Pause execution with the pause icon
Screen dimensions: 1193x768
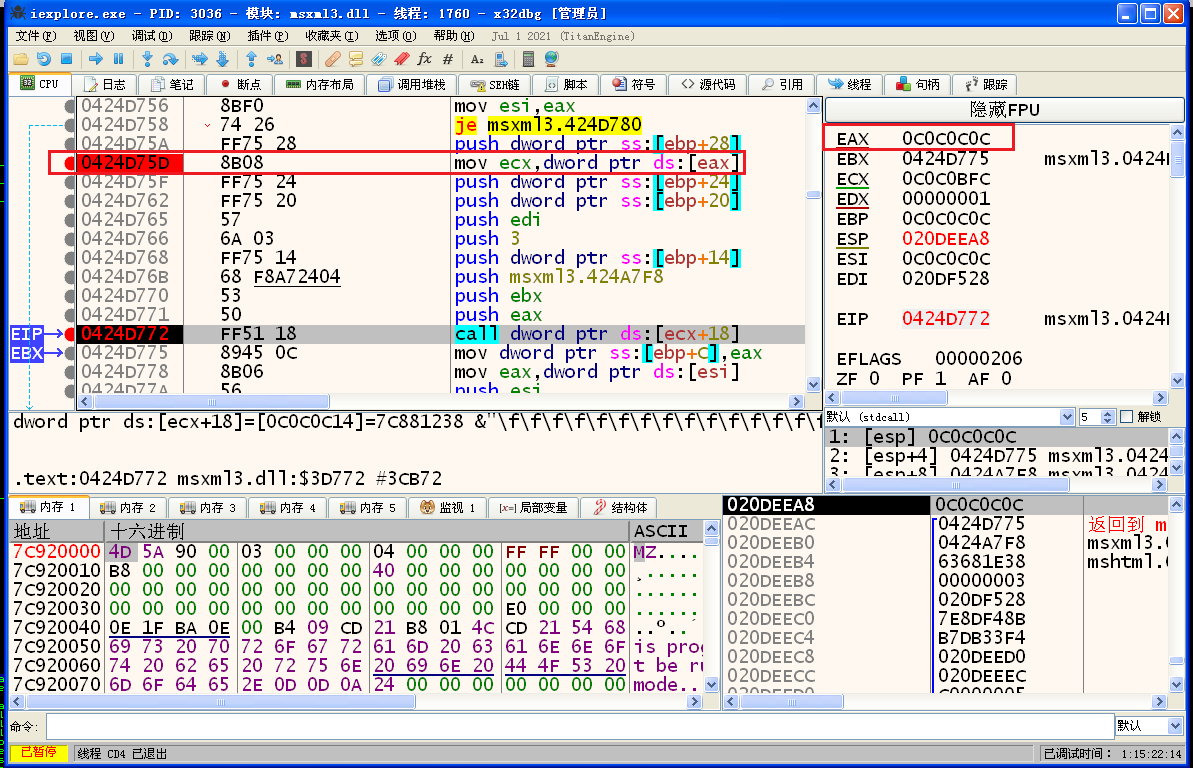(119, 59)
